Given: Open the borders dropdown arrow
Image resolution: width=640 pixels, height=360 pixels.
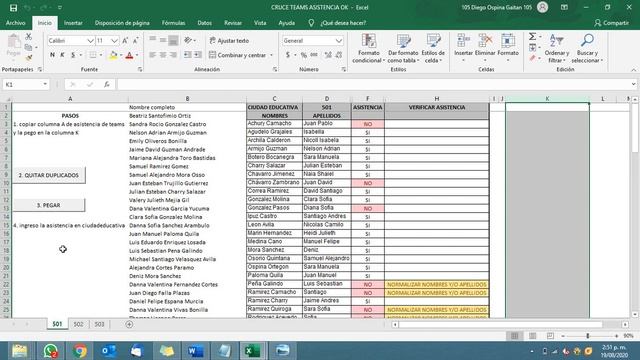Looking at the screenshot, I should click(x=101, y=55).
